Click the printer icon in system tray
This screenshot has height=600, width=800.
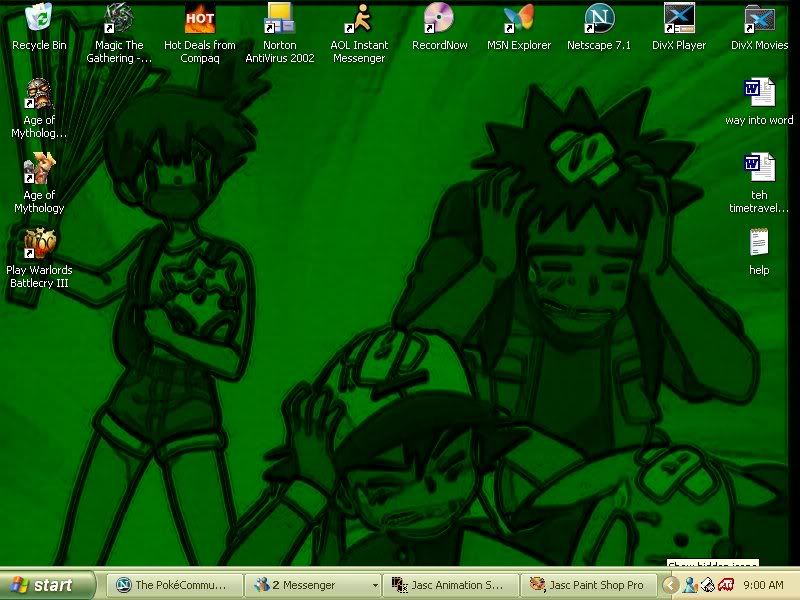[x=707, y=585]
